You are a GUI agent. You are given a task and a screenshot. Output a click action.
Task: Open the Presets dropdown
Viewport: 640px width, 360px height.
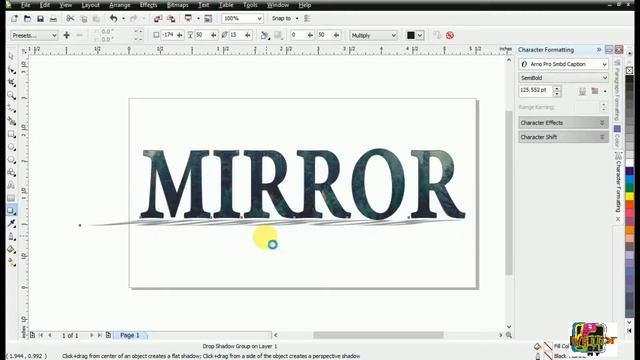[x=34, y=36]
